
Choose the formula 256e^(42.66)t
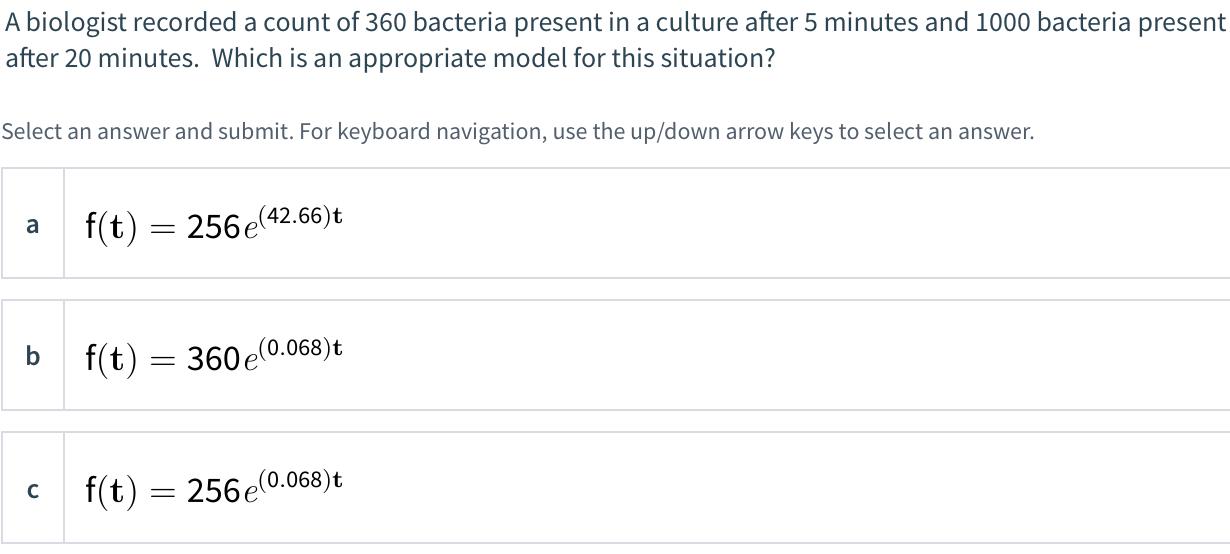point(214,224)
